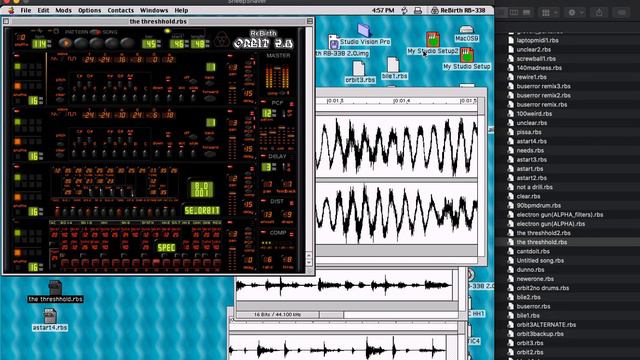Click the Propellerhead logo in ReBirth
The image size is (640, 360).
coord(222,40)
